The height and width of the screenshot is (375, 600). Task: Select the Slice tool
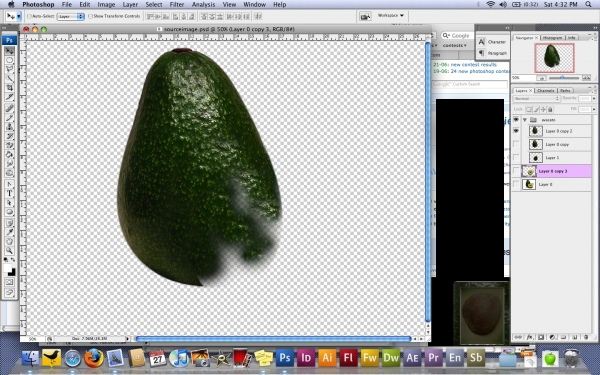[10, 97]
